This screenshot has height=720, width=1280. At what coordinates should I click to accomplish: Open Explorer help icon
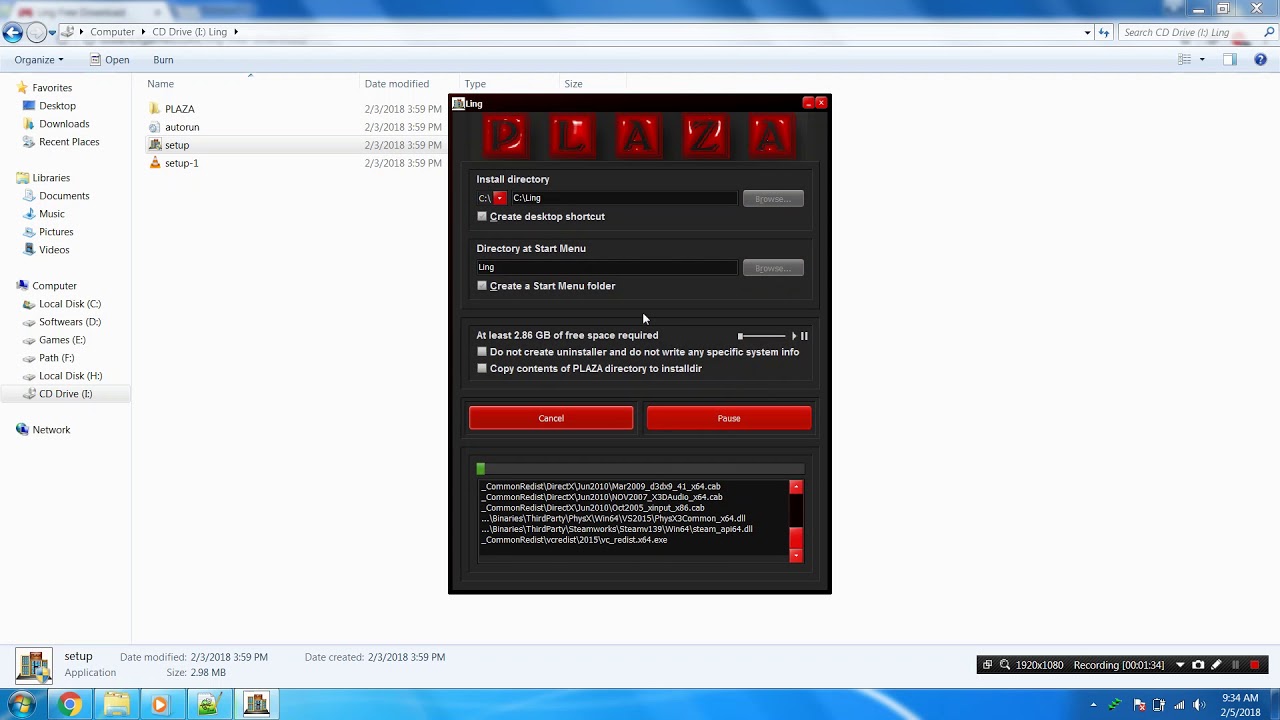pos(1260,60)
